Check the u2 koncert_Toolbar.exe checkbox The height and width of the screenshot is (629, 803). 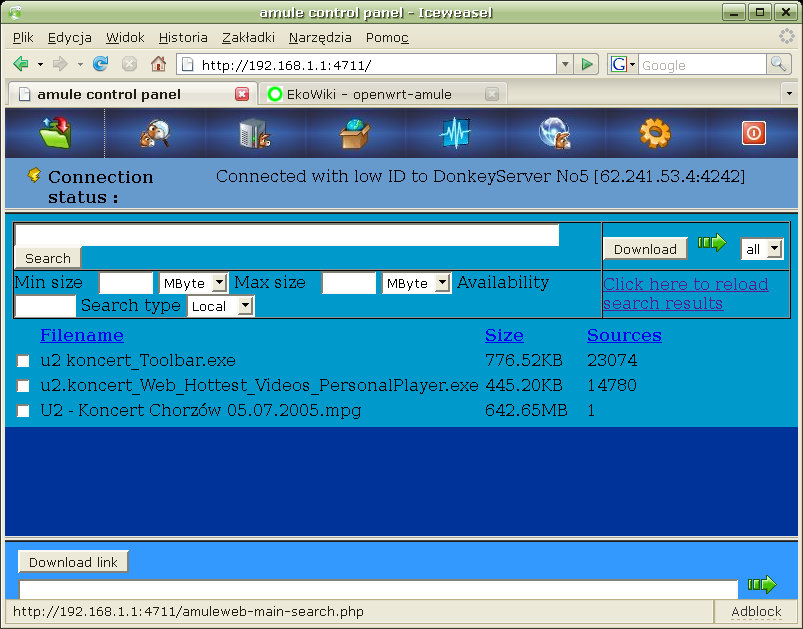23,361
